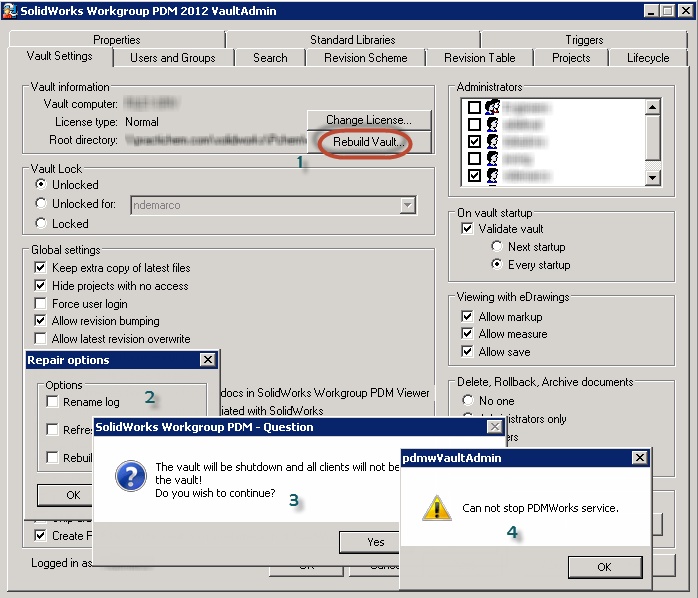
Task: Enable the Force user login checkbox
Action: tap(41, 304)
